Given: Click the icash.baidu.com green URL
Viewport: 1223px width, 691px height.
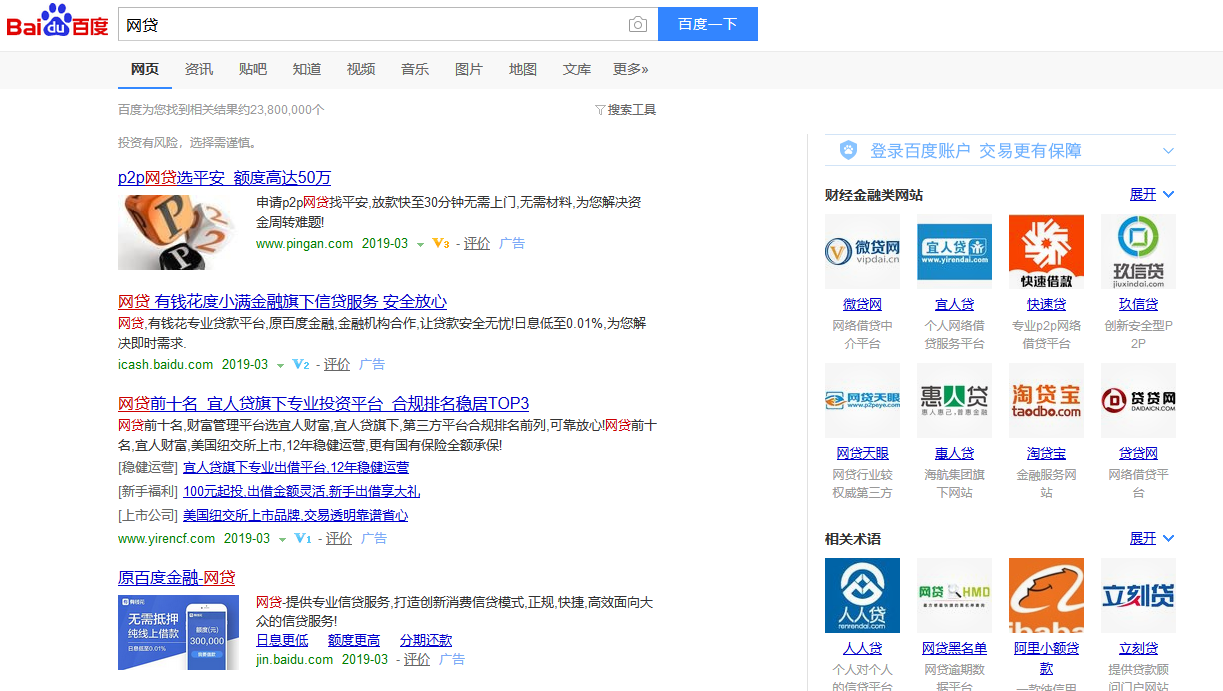Looking at the screenshot, I should (x=166, y=364).
